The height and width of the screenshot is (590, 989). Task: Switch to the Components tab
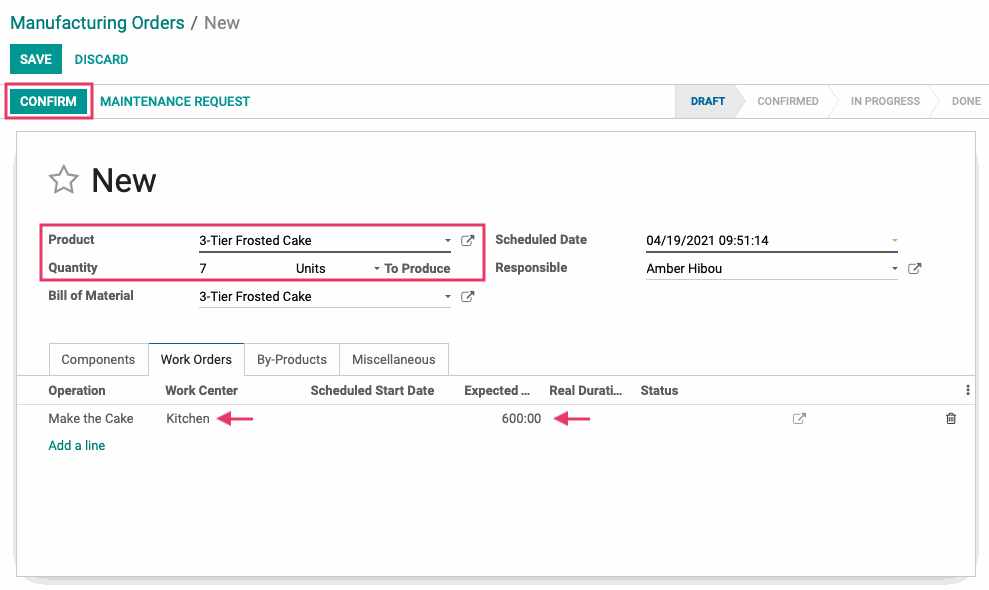click(98, 360)
